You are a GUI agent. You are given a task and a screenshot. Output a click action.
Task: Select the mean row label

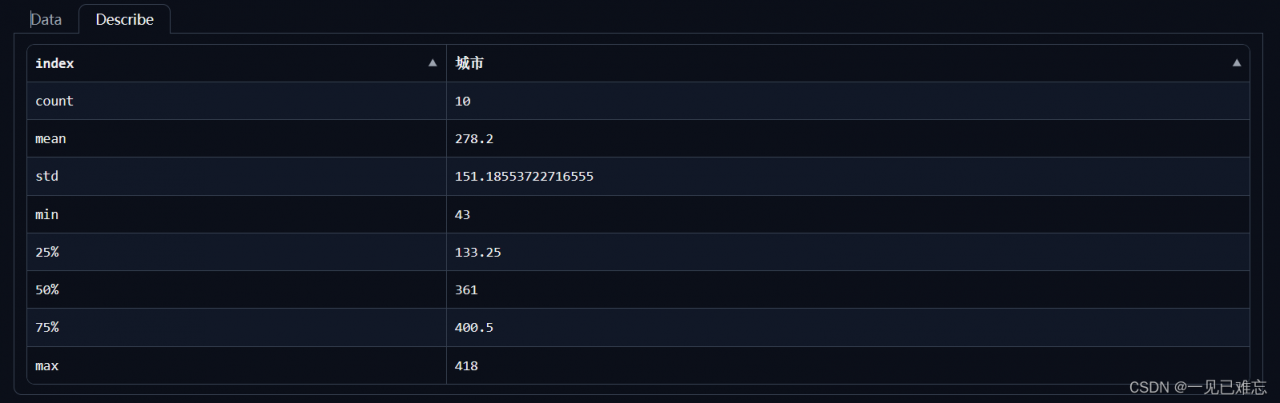click(x=50, y=139)
